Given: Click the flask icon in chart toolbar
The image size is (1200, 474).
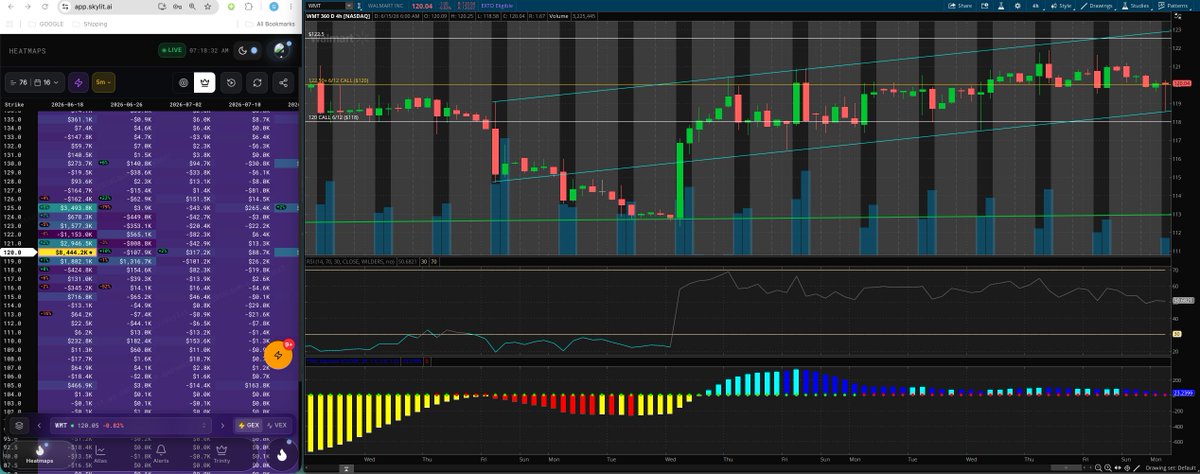Looking at the screenshot, I should pyautogui.click(x=1001, y=6).
